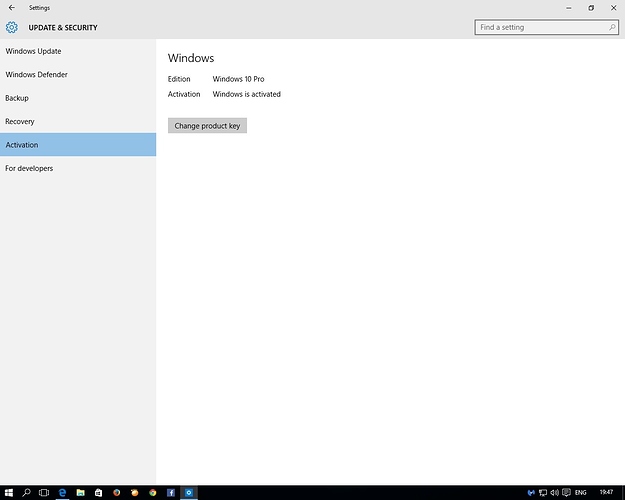Screen dimensions: 625x500
Task: Open File Explorer from the taskbar
Action: [81, 493]
